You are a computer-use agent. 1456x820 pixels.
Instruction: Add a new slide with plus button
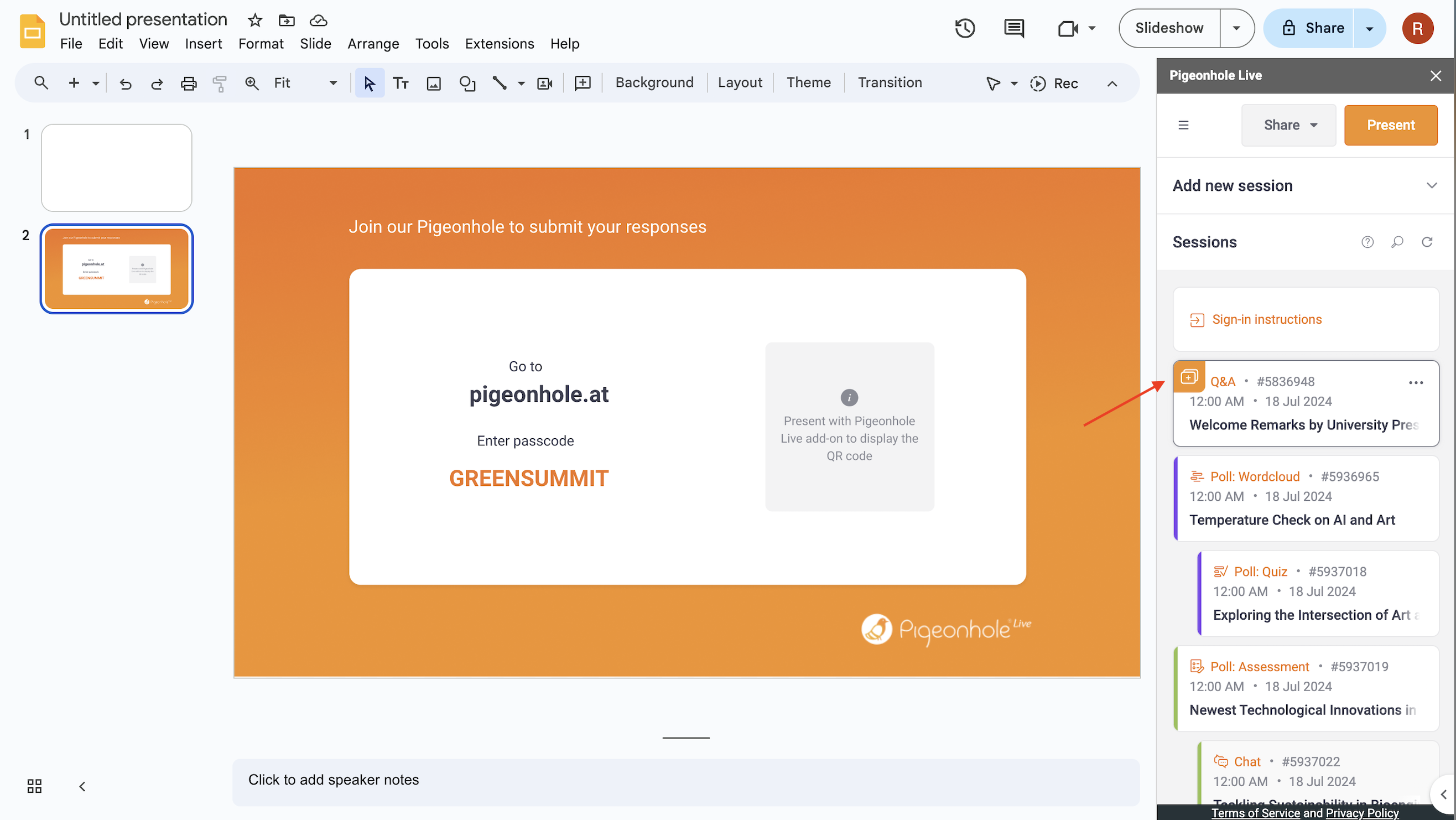(x=74, y=83)
